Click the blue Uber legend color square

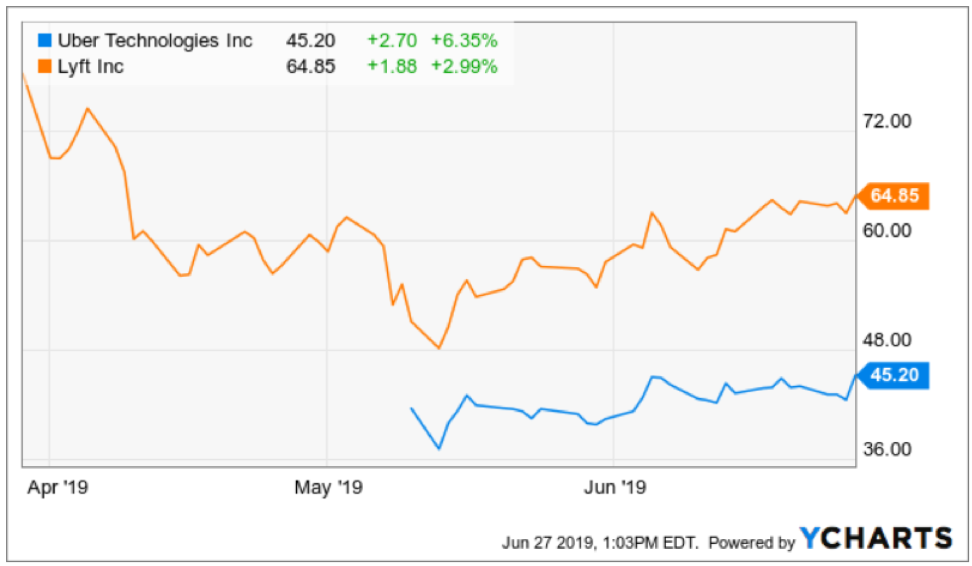(42, 41)
